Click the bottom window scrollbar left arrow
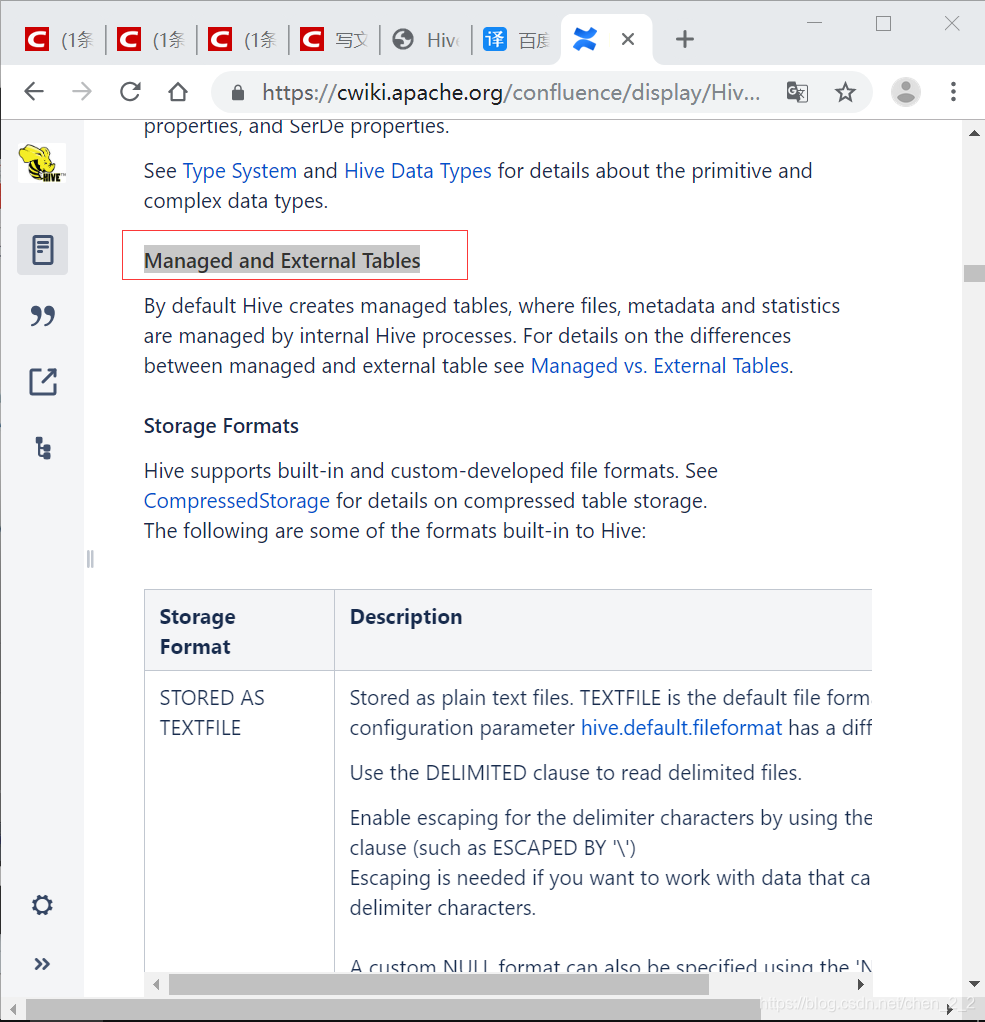 (13, 1010)
